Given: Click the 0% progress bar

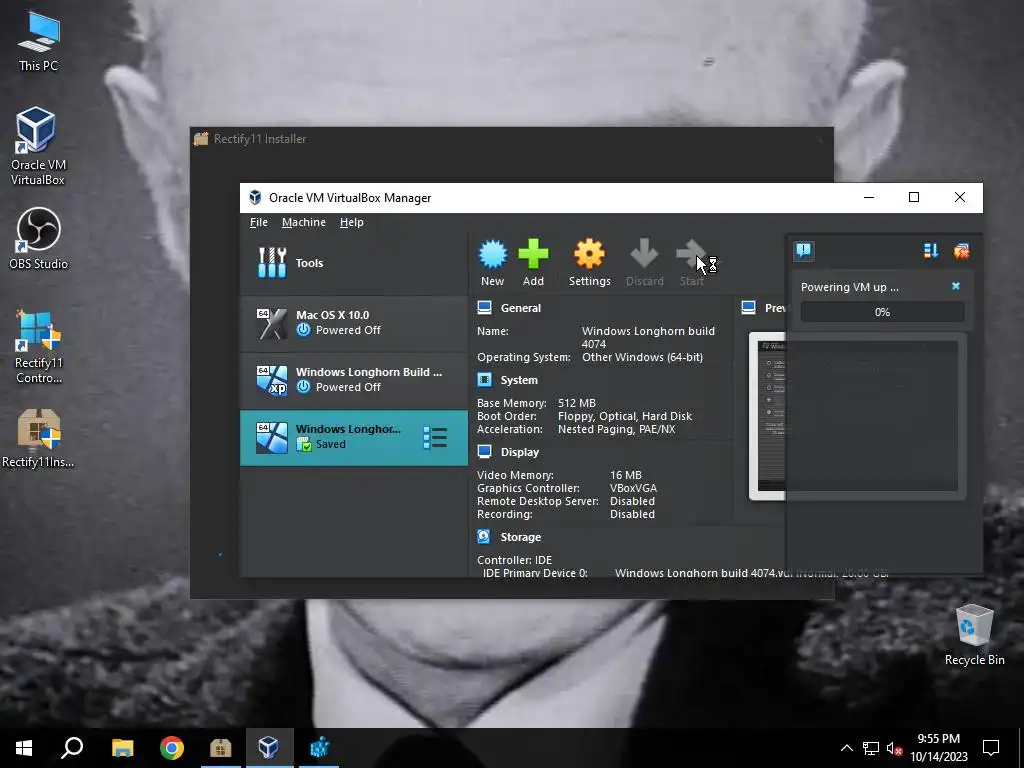Looking at the screenshot, I should pyautogui.click(x=882, y=312).
